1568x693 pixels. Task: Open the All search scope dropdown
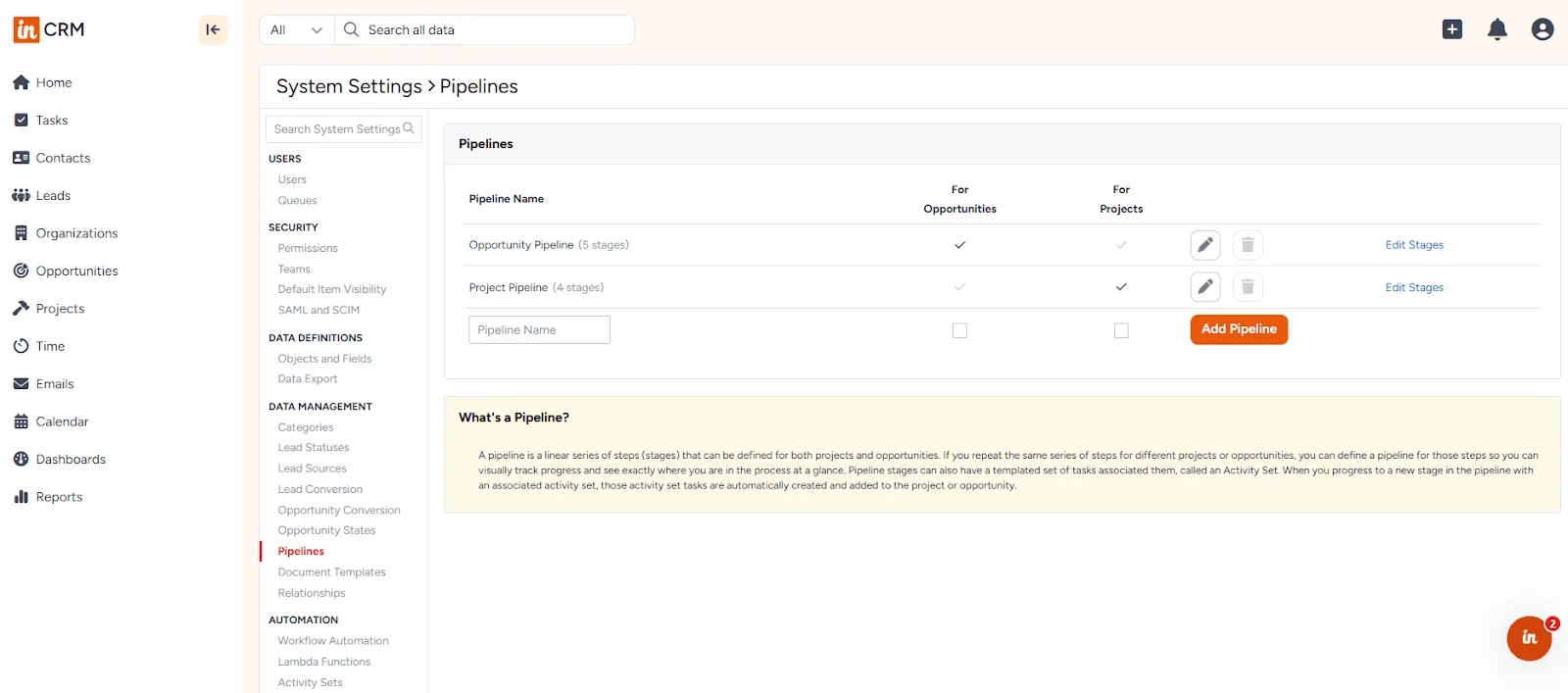tap(297, 29)
